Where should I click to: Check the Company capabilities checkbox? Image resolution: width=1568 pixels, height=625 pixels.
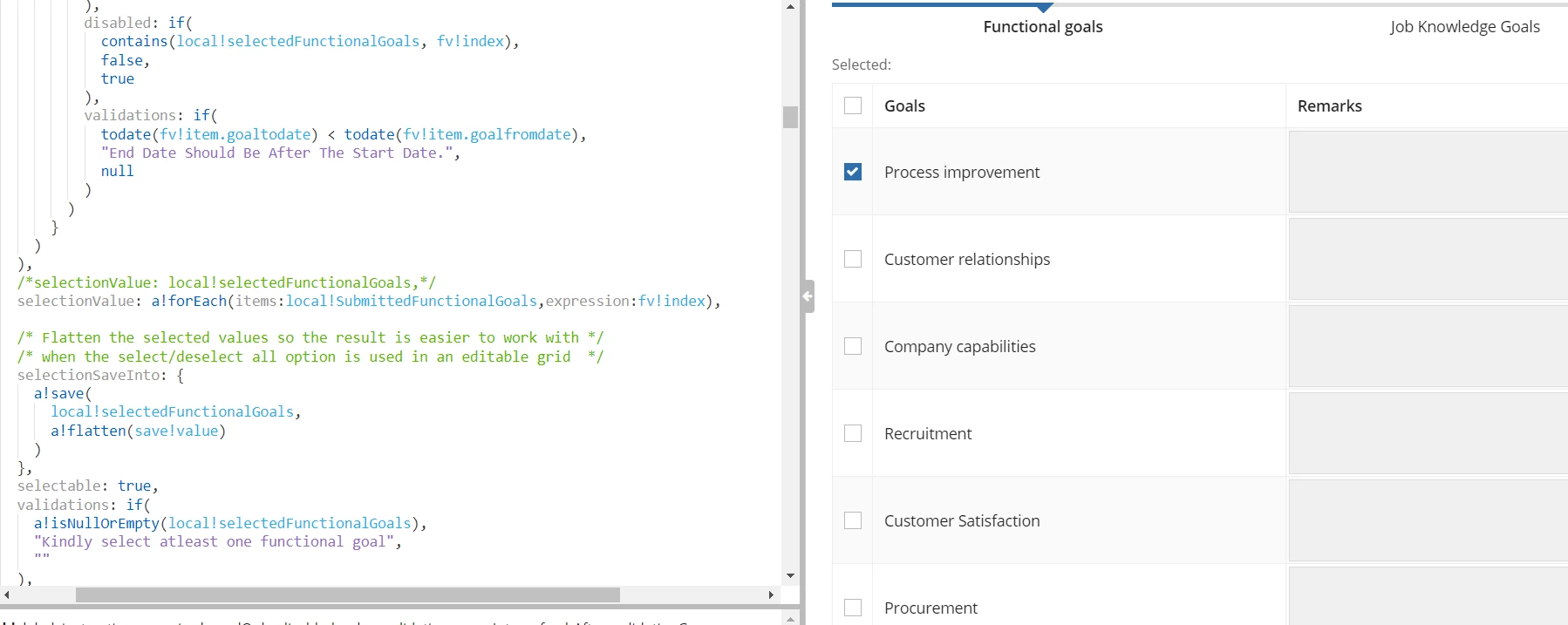tap(853, 346)
